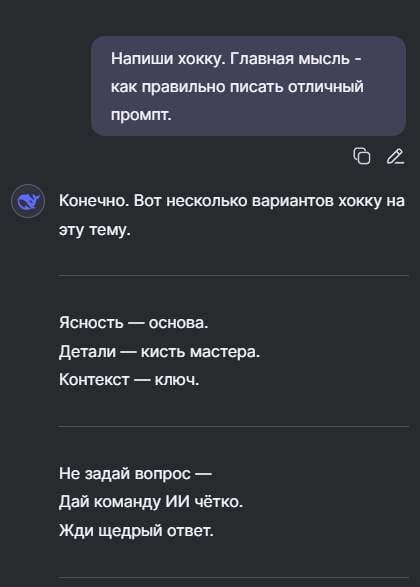Viewport: 420px width, 587px height.
Task: Click the line 'Контекст — ключ.'
Action: pyautogui.click(x=129, y=380)
